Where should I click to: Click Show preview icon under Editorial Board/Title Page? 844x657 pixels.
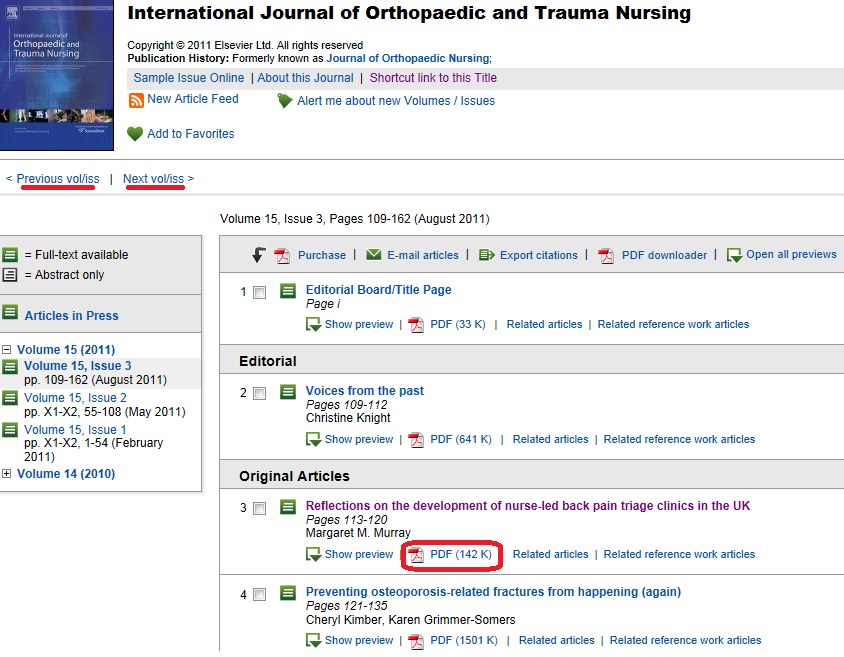313,324
